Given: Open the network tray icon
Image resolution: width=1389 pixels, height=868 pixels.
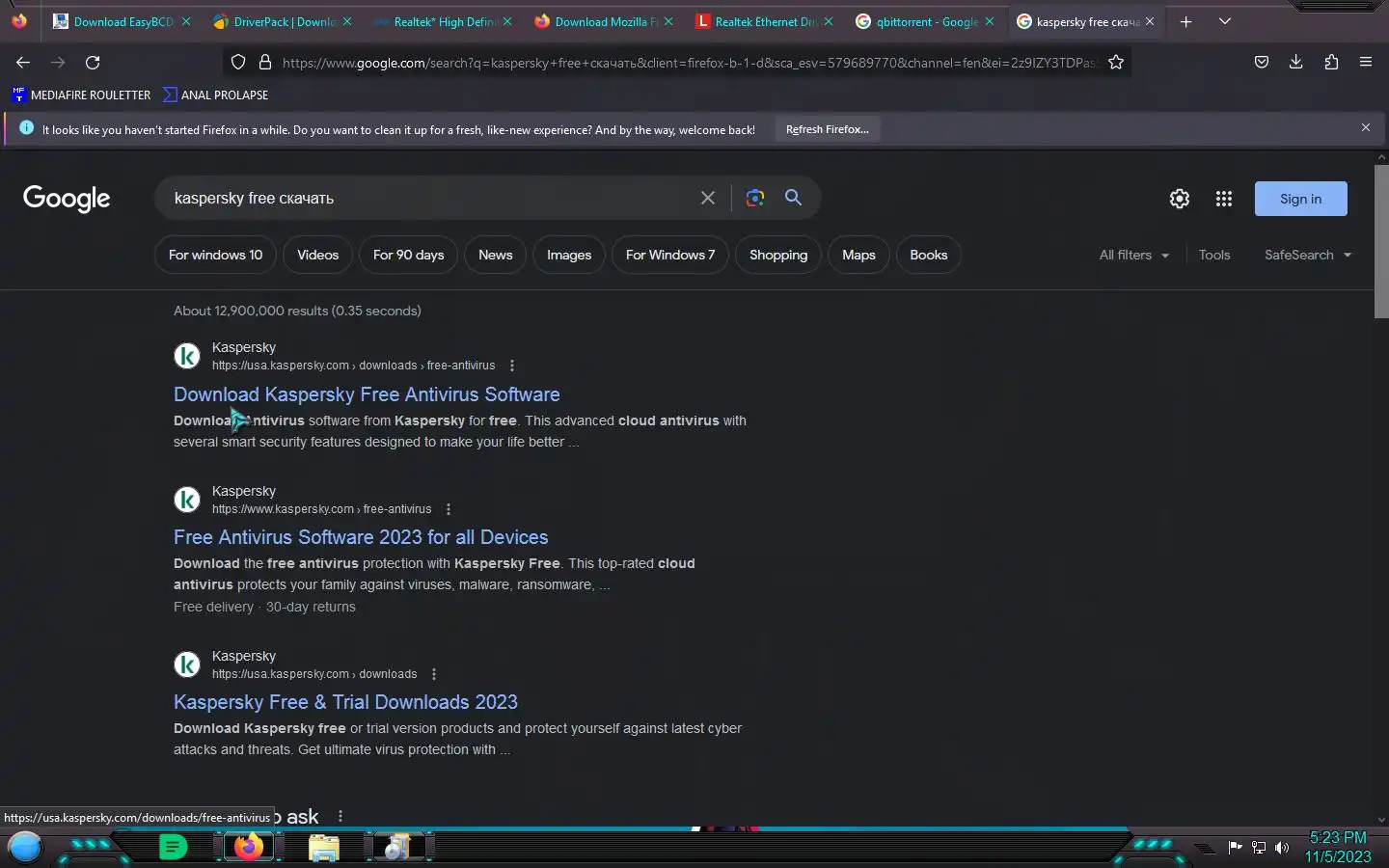Looking at the screenshot, I should coord(1259,848).
